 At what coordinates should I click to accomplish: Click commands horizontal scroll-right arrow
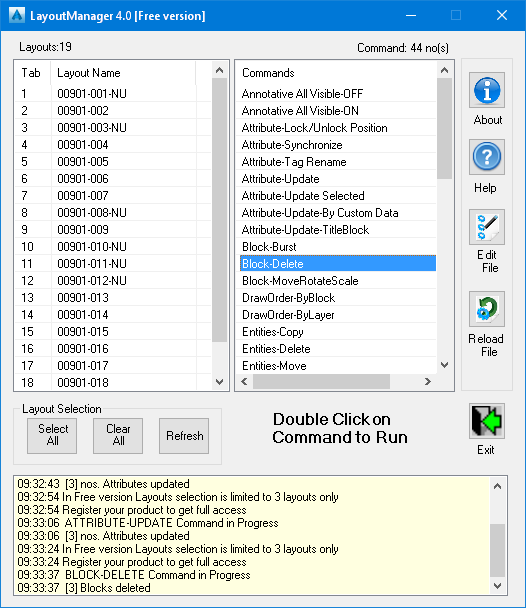coord(428,382)
